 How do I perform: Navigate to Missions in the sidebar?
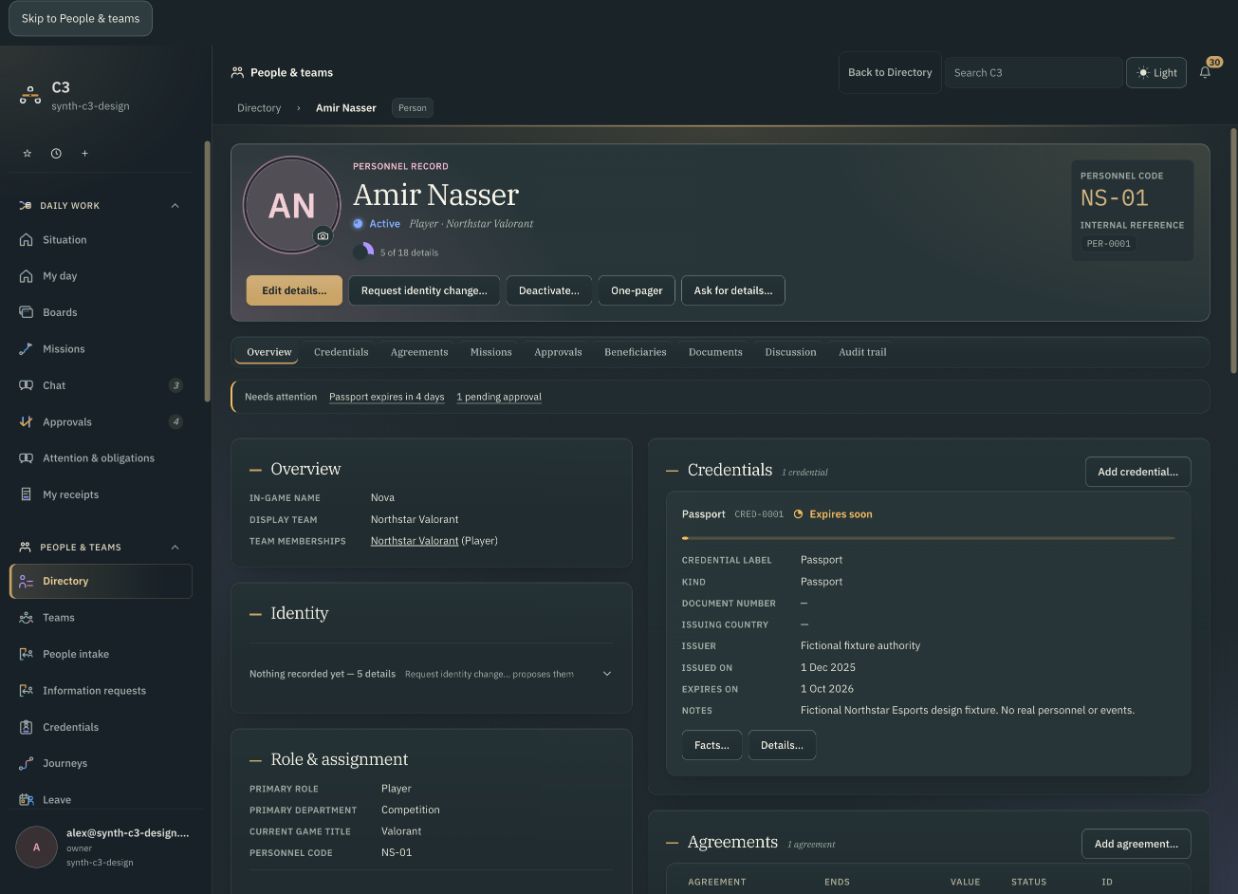point(100,349)
